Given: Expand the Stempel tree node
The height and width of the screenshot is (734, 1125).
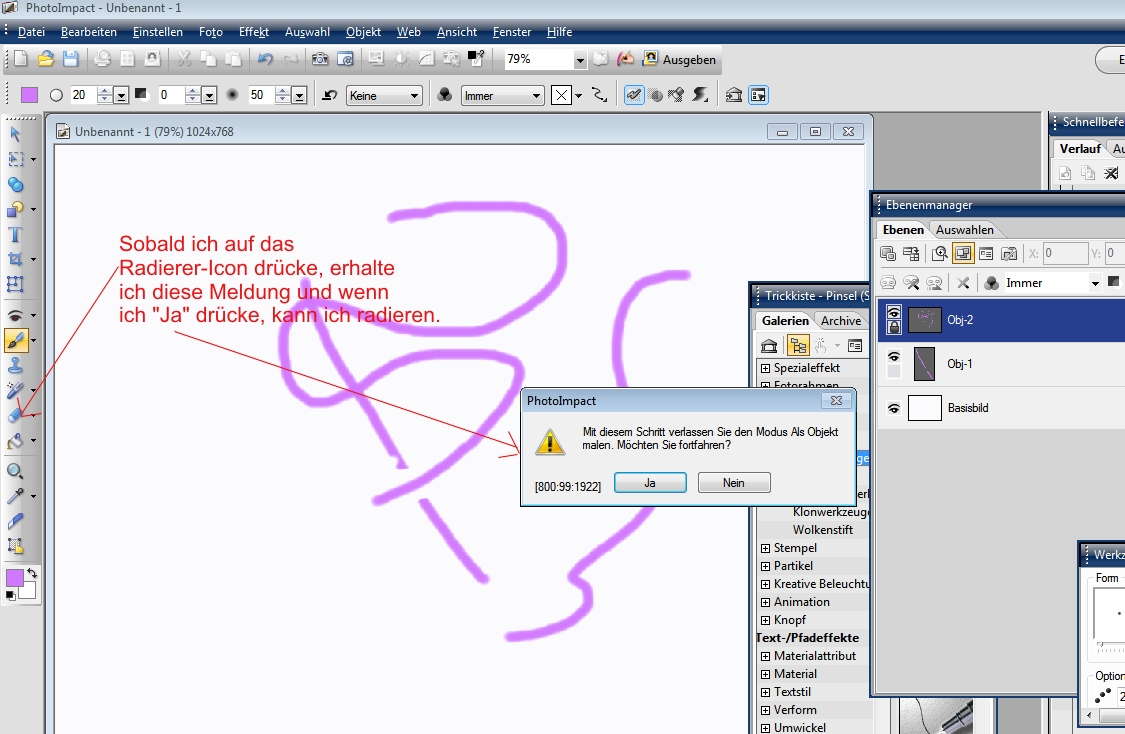Looking at the screenshot, I should 766,548.
